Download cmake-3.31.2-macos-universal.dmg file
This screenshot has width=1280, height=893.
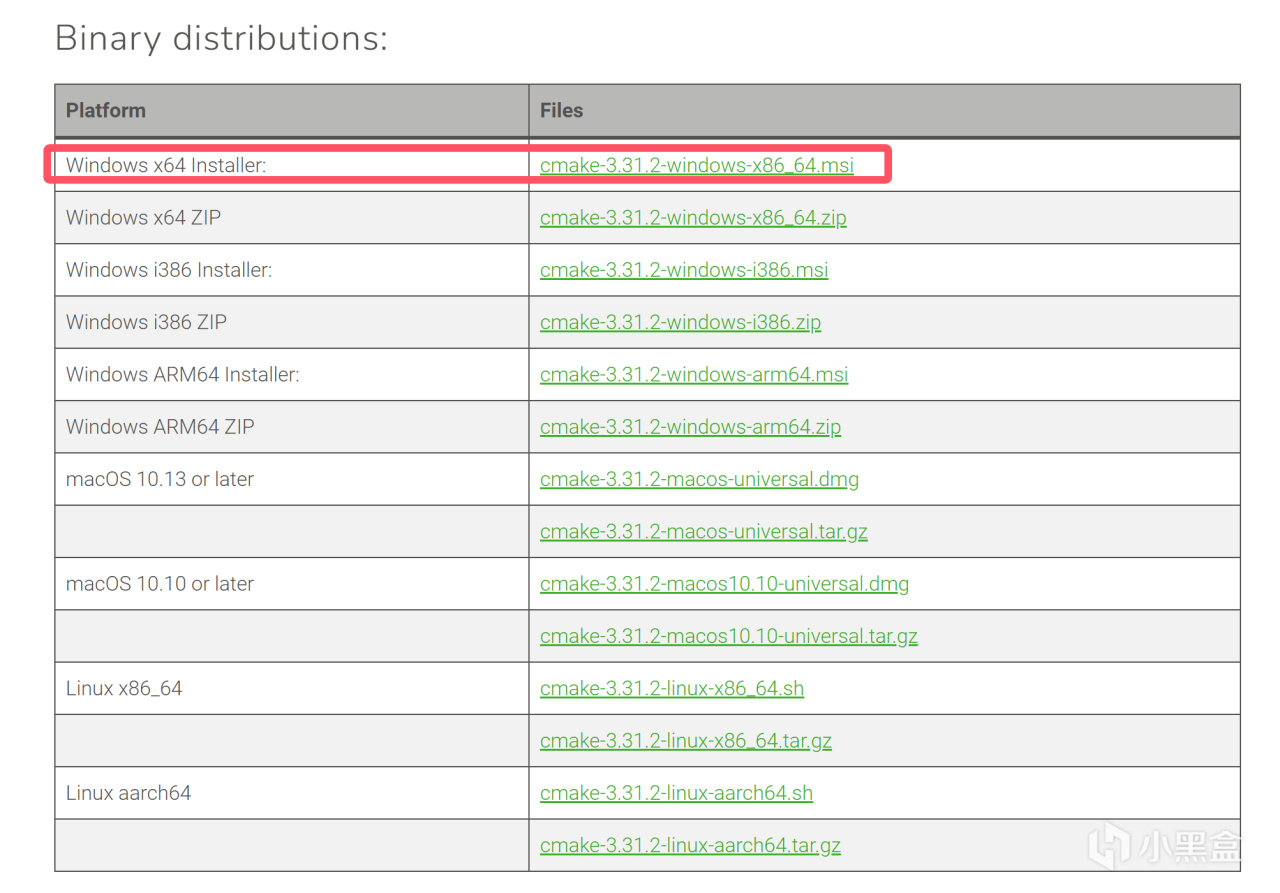click(699, 479)
